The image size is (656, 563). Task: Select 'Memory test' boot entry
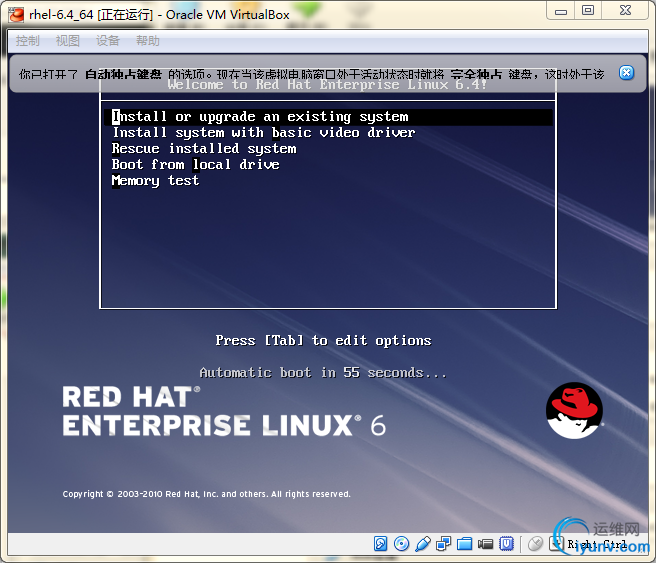coord(156,180)
